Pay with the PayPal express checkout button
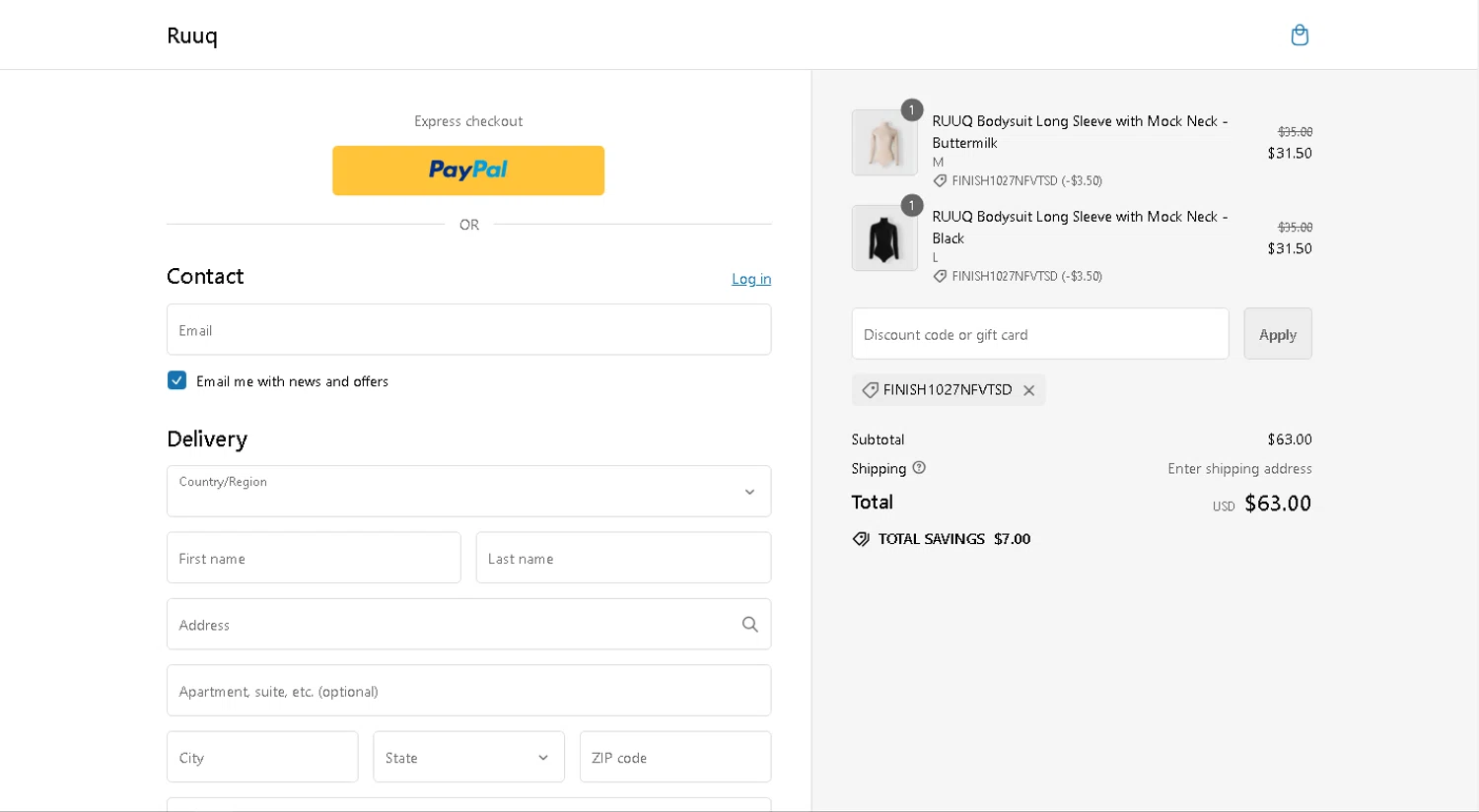Image resolution: width=1479 pixels, height=812 pixels. click(x=468, y=170)
